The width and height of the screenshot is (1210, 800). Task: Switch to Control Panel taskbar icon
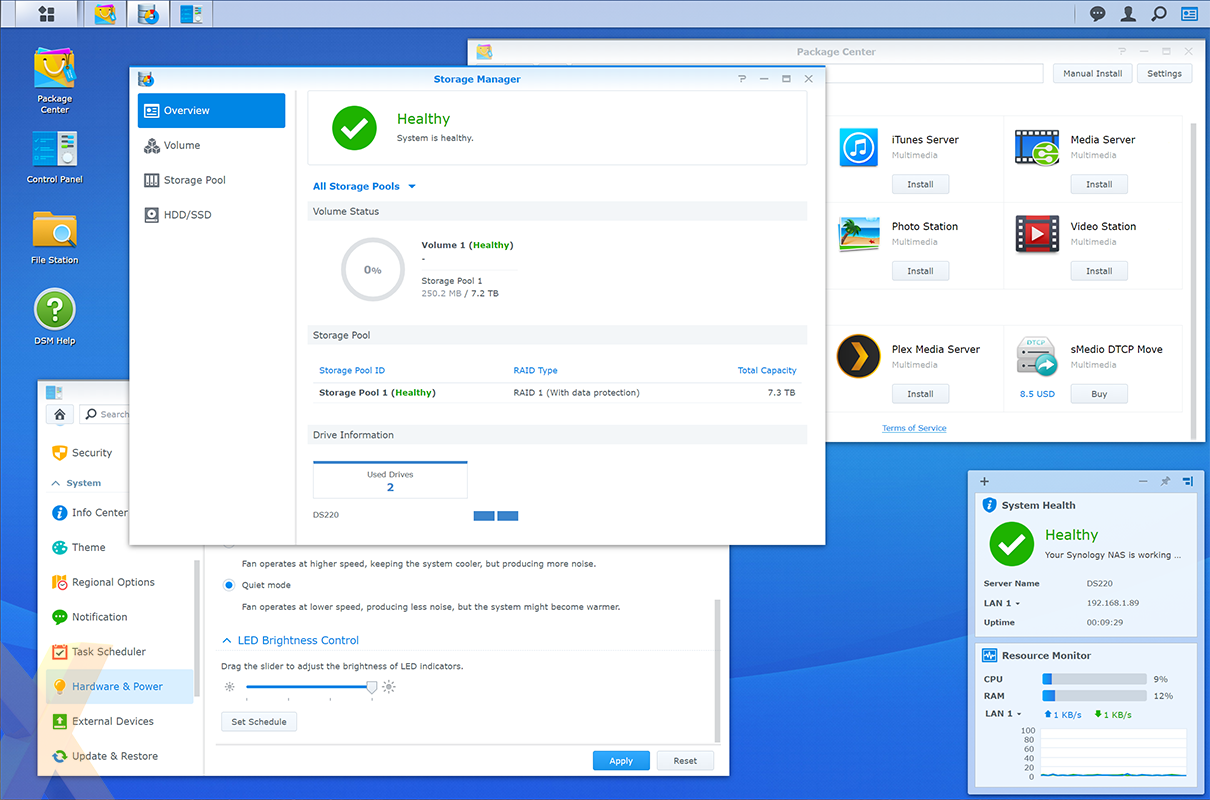tap(190, 14)
